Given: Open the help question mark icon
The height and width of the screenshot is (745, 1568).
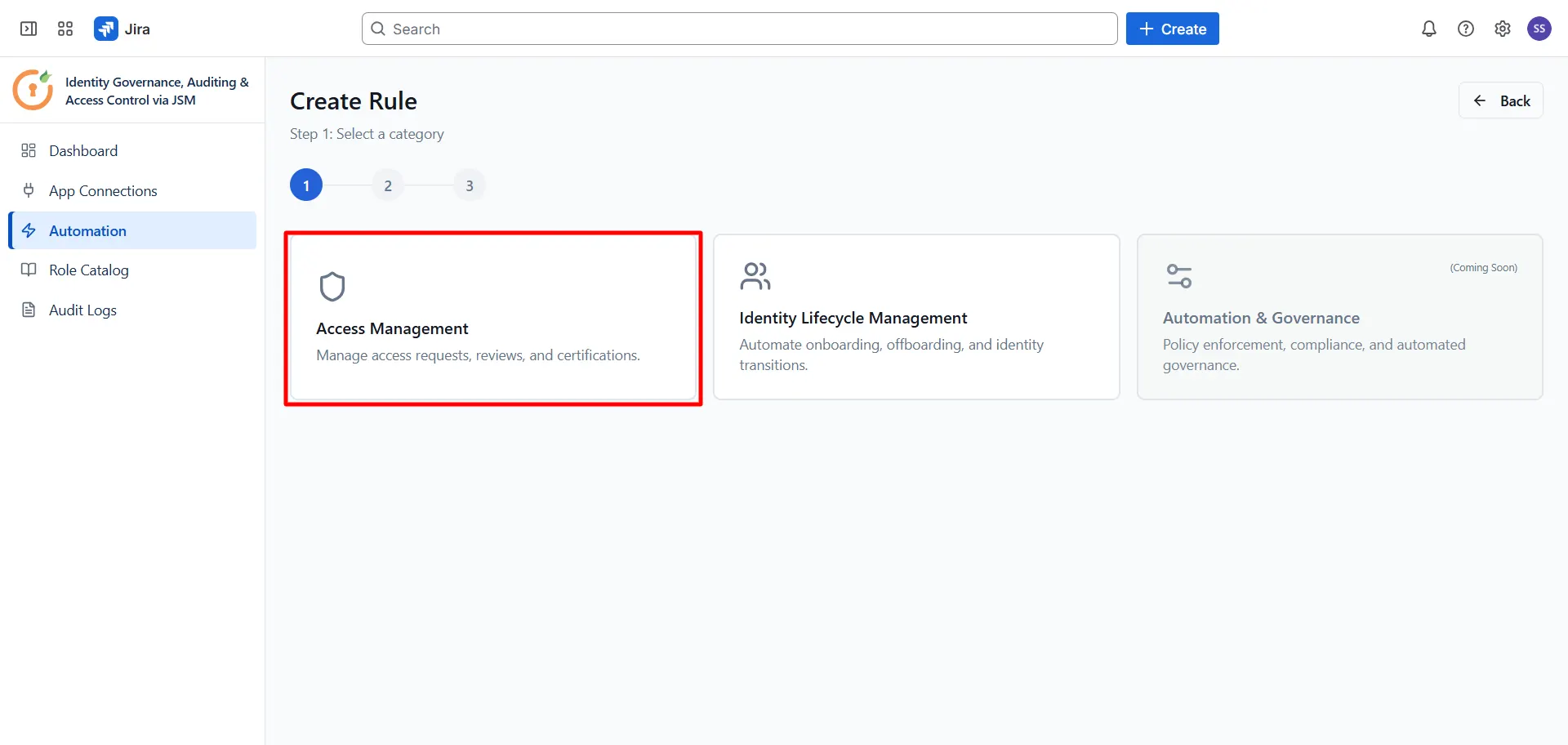Looking at the screenshot, I should 1466,29.
